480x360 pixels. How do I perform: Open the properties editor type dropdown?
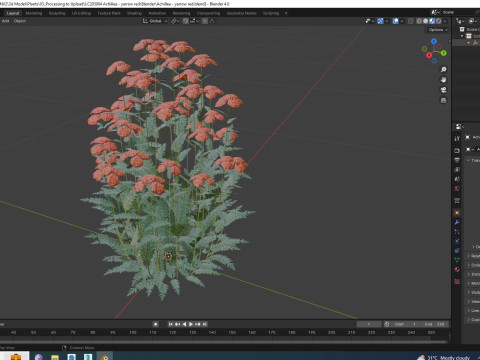pyautogui.click(x=459, y=127)
